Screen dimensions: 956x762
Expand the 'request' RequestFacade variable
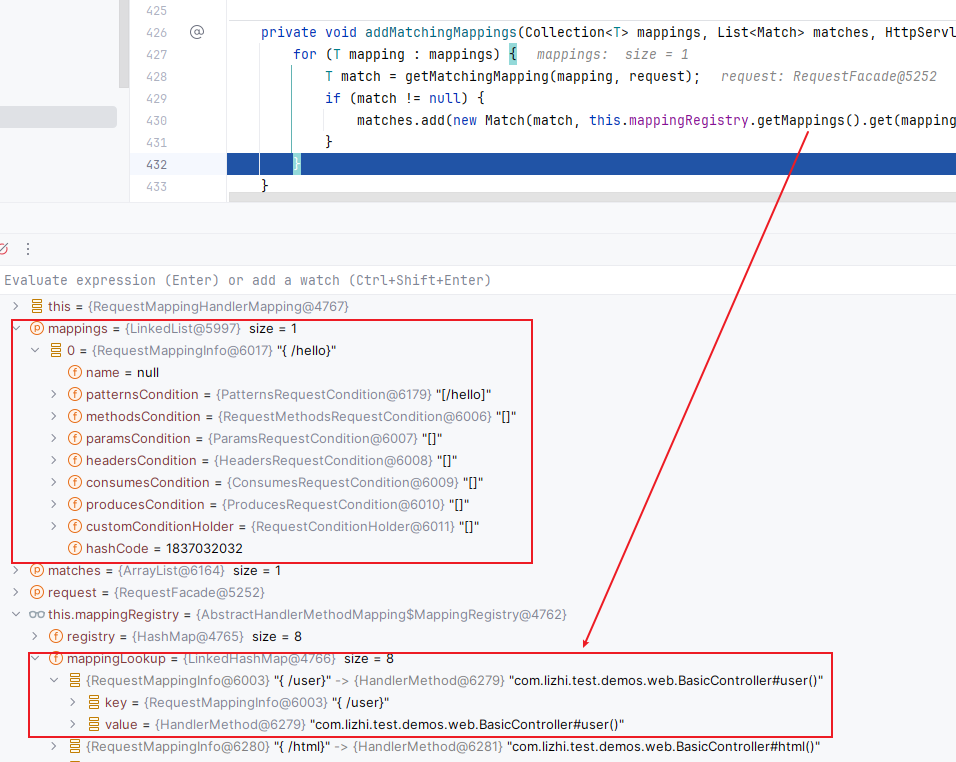16,593
